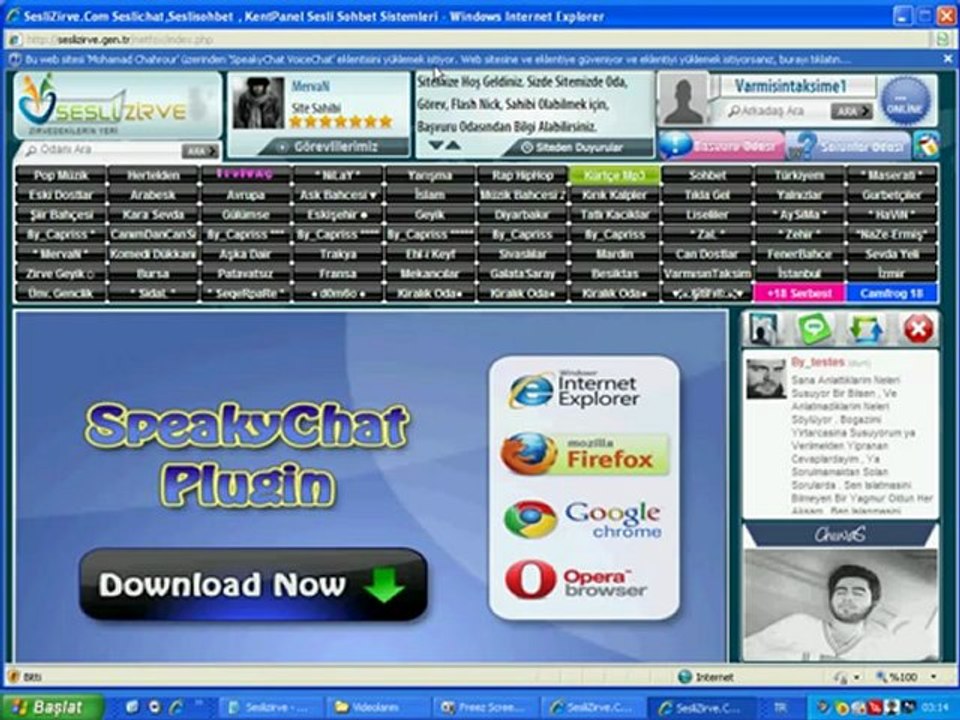Close the plugin information bar
960x720 pixels.
click(x=947, y=59)
